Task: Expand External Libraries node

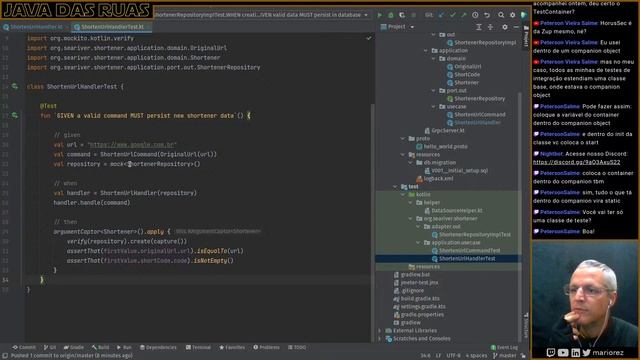Action: (x=380, y=331)
